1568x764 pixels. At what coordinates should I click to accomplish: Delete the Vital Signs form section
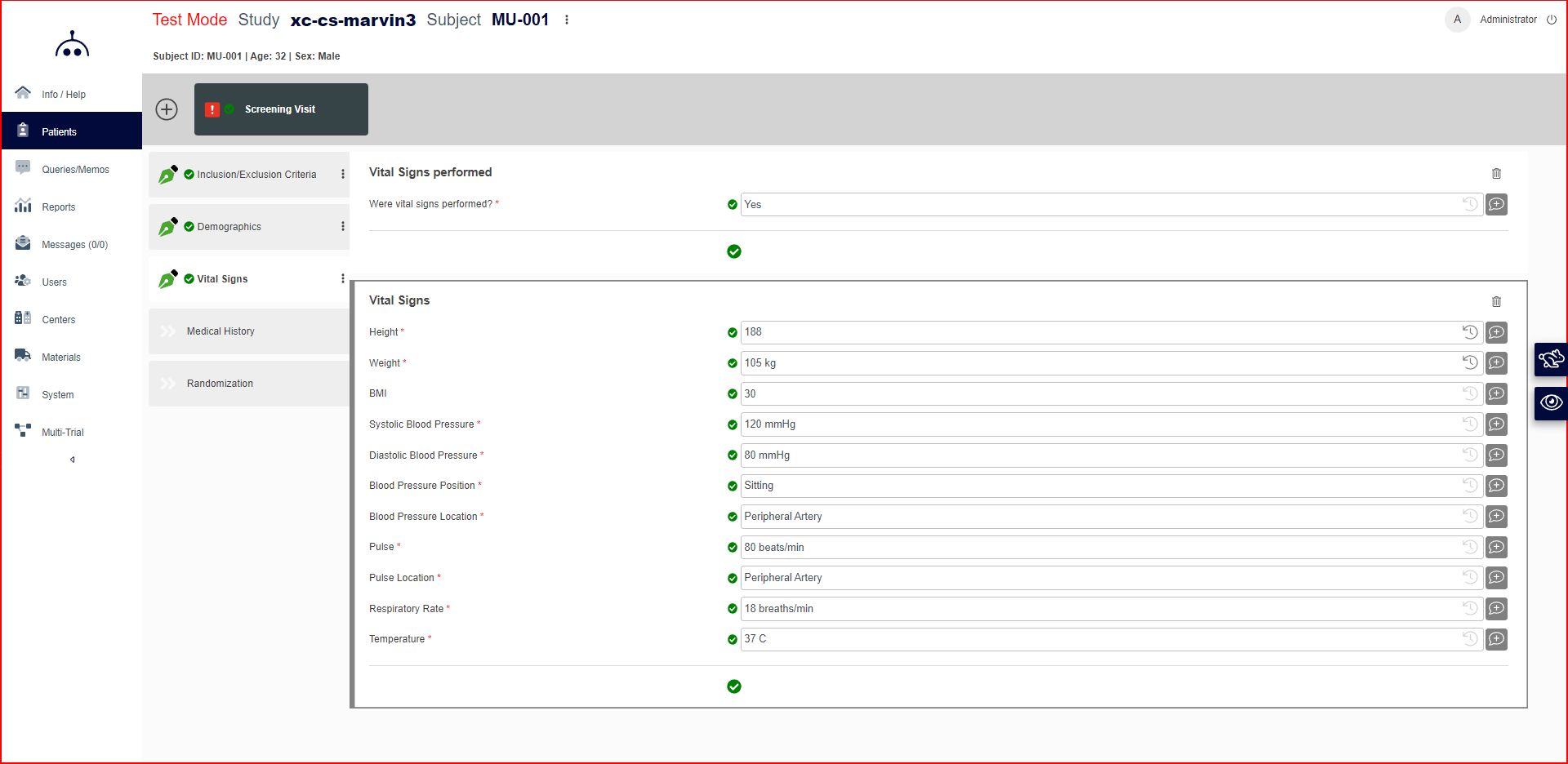pos(1497,301)
